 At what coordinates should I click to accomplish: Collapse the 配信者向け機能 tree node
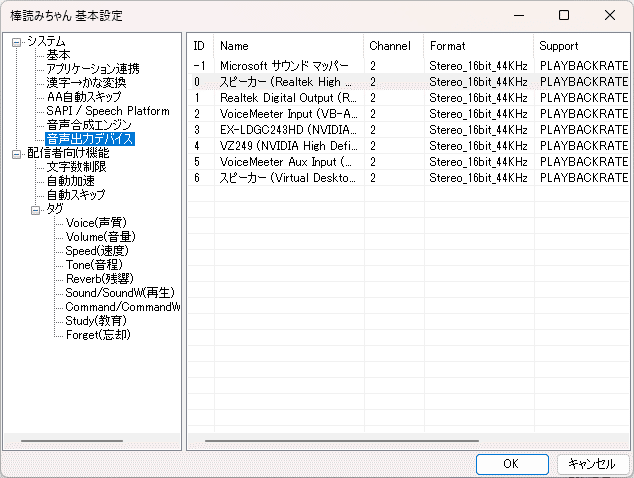(x=16, y=154)
